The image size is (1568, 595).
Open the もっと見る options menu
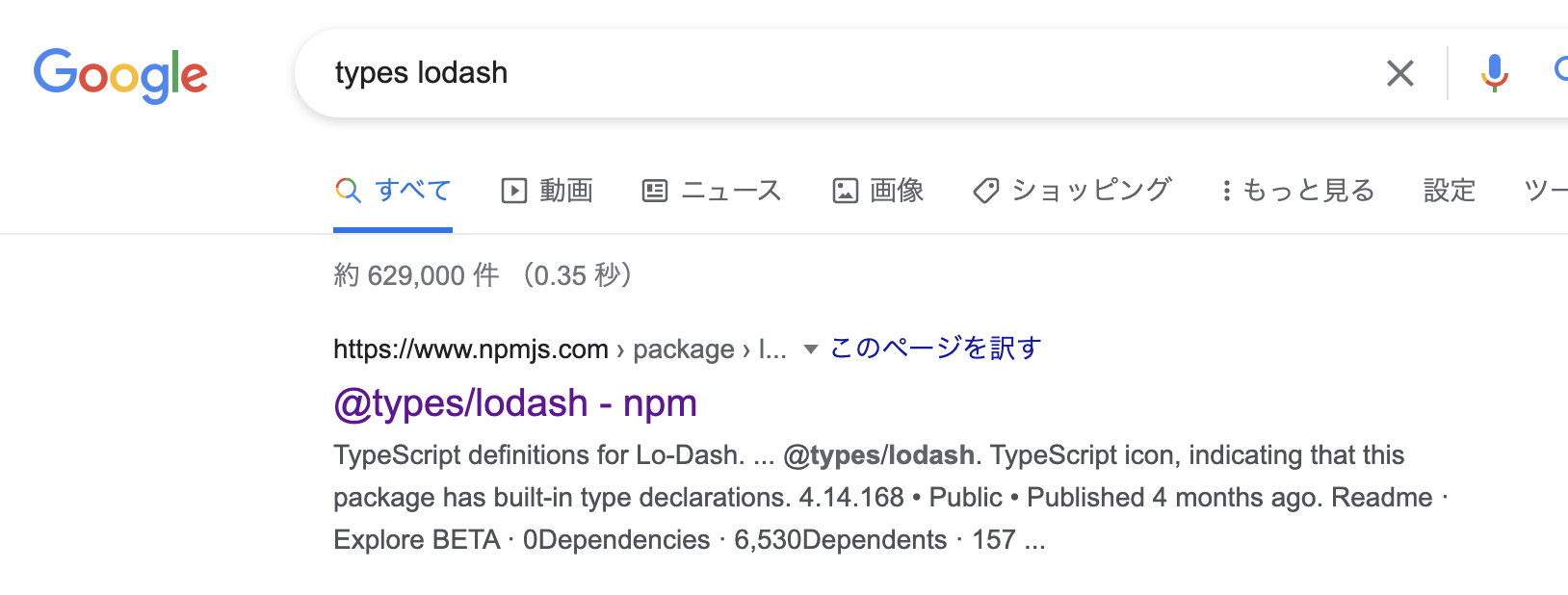click(1308, 190)
